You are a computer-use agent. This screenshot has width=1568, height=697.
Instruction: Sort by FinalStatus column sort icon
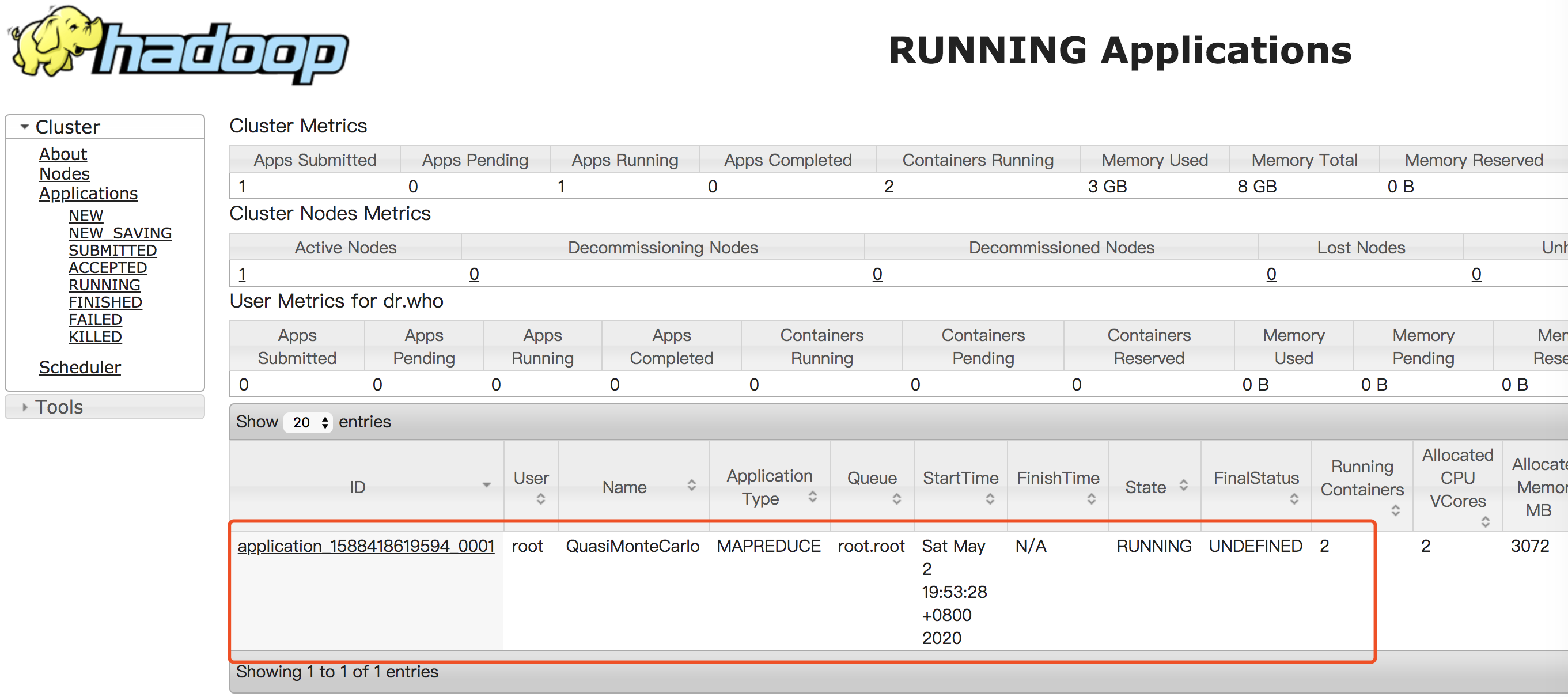(x=1294, y=499)
